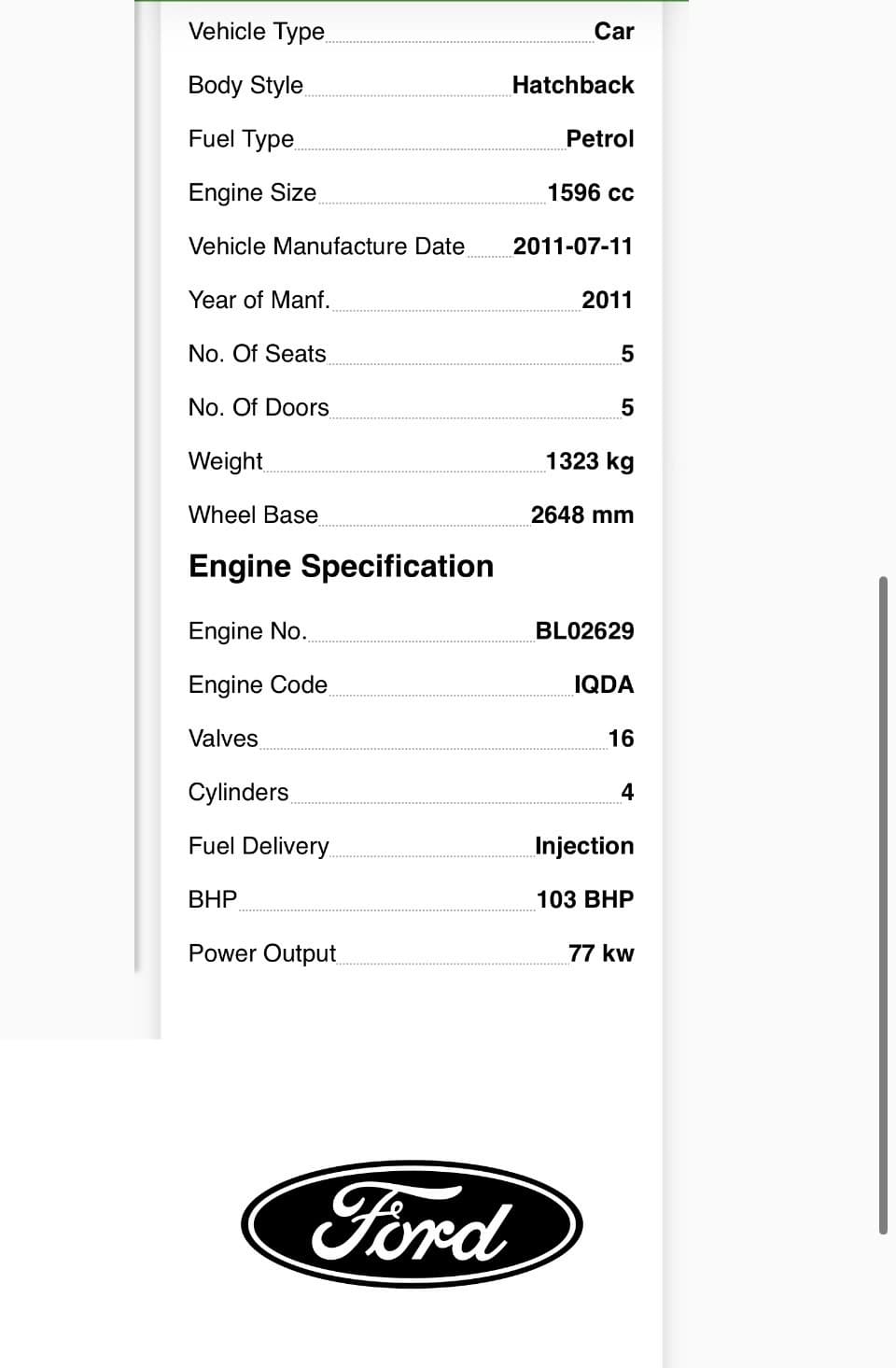Image resolution: width=896 pixels, height=1368 pixels.
Task: Select the 'Petrol' value
Action: coord(600,139)
